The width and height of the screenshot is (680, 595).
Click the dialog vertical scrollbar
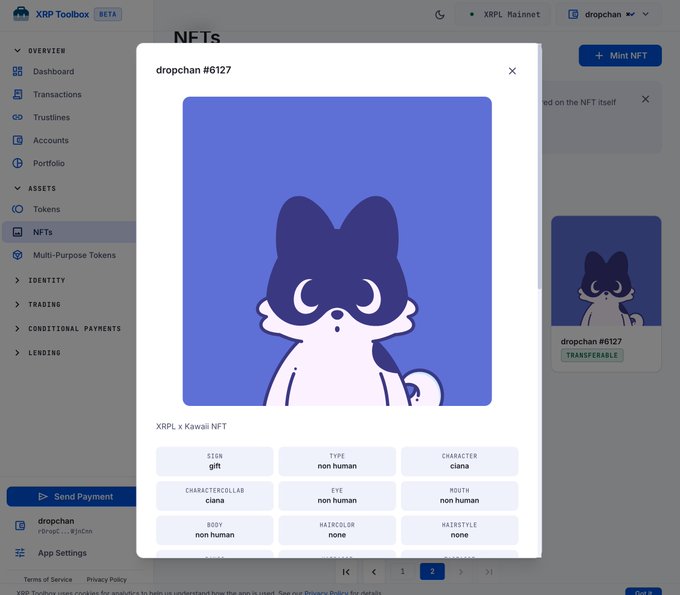539,167
